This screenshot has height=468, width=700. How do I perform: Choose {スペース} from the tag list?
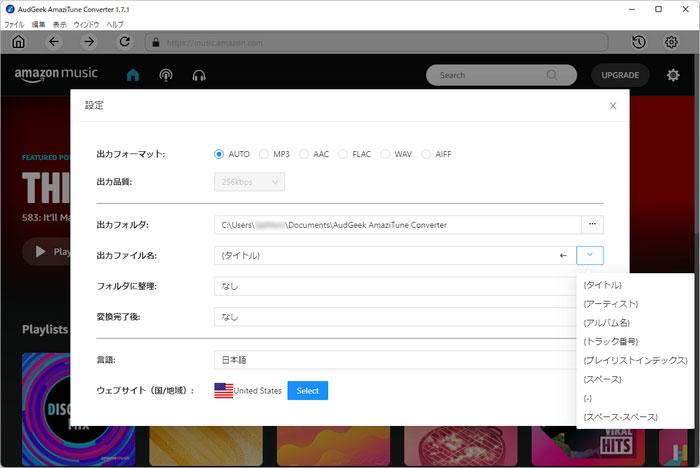tap(602, 379)
